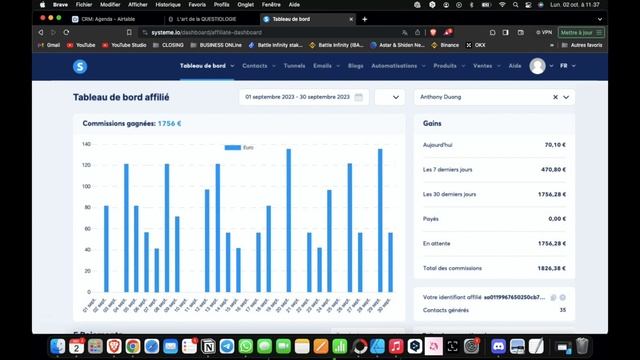Click the Brave Shields lion icon
The image size is (640, 360).
click(433, 32)
